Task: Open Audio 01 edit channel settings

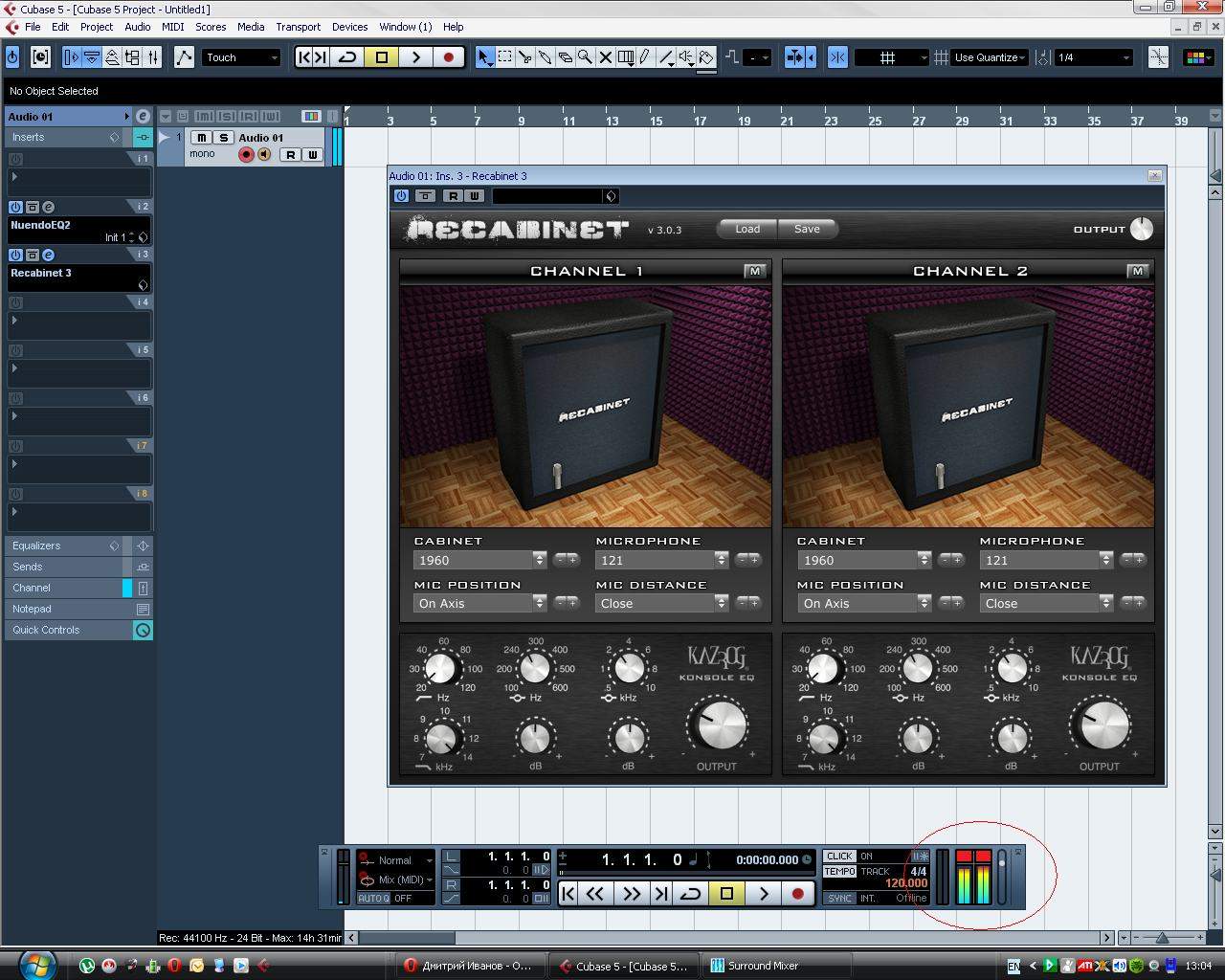Action: click(143, 117)
